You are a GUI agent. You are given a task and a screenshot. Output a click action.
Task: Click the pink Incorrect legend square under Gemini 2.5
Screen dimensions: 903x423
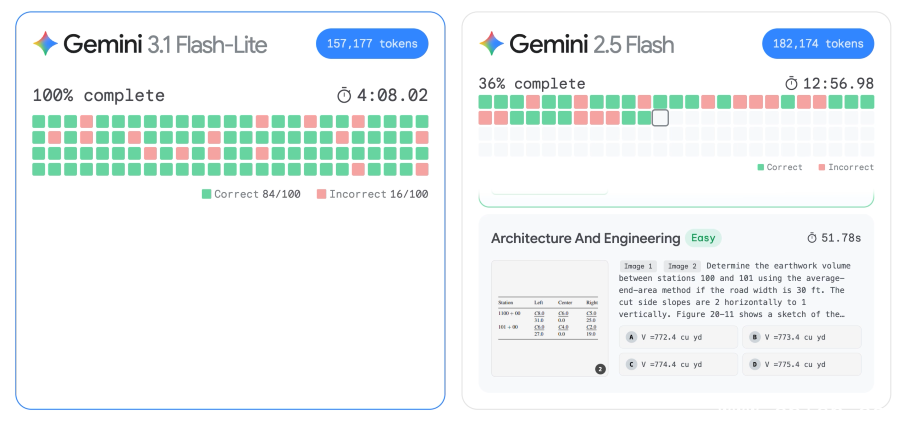(822, 167)
